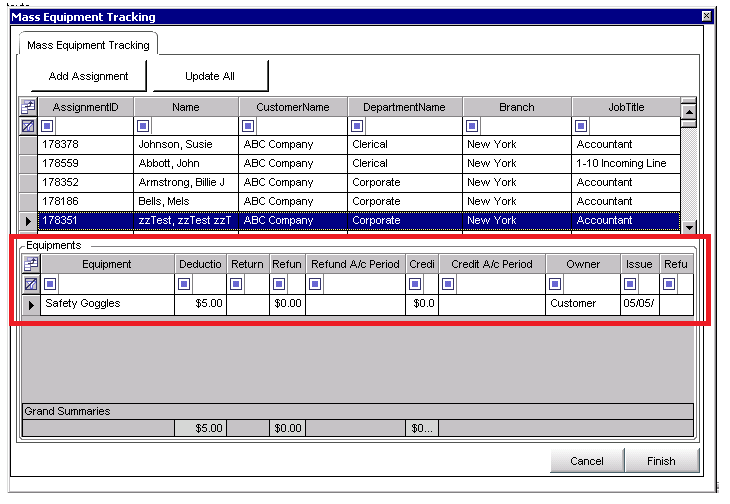The width and height of the screenshot is (730, 504).
Task: Sort by the Refund A/c Period column header
Action: click(x=355, y=264)
